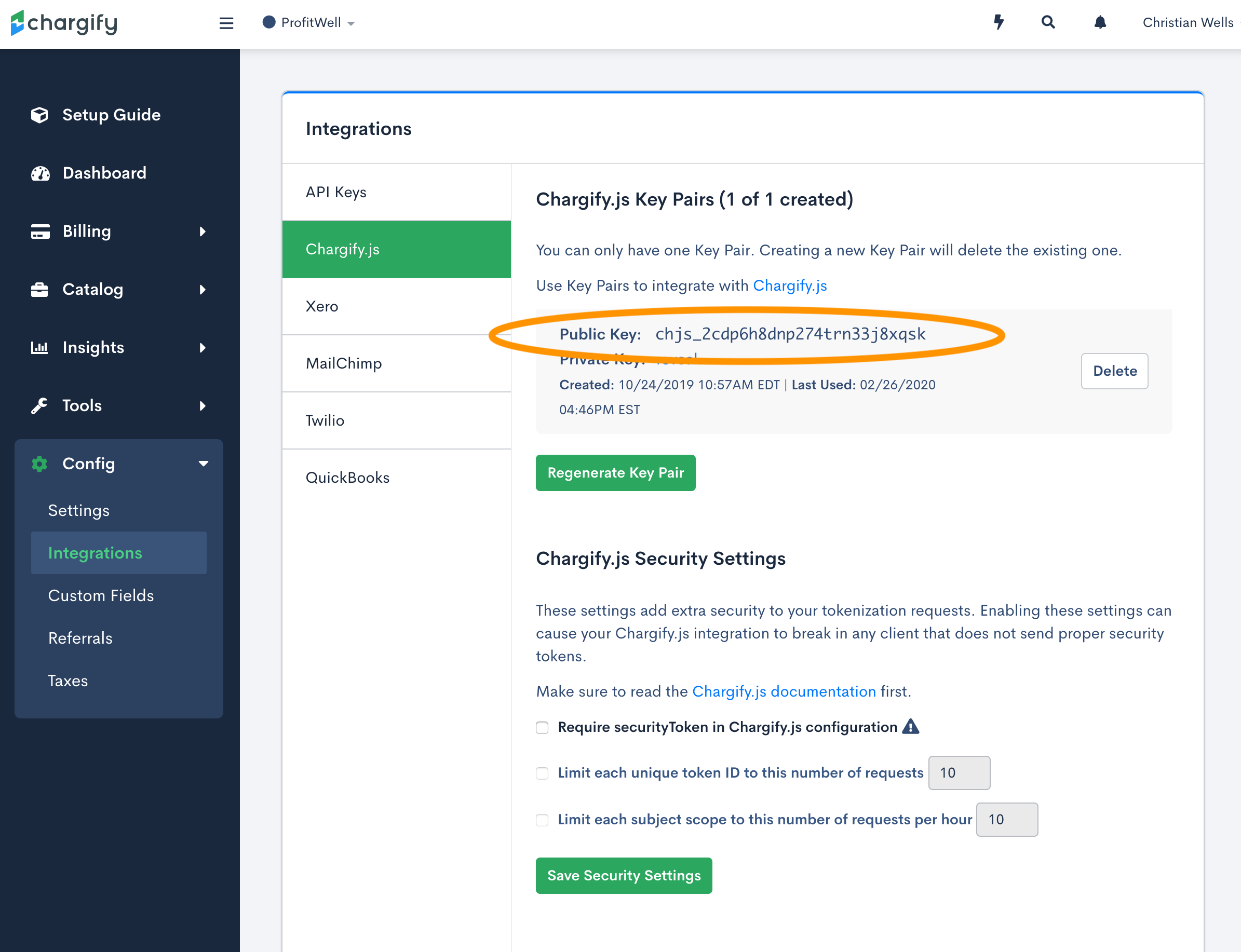Open Taxes under Config
1241x952 pixels.
tap(68, 681)
